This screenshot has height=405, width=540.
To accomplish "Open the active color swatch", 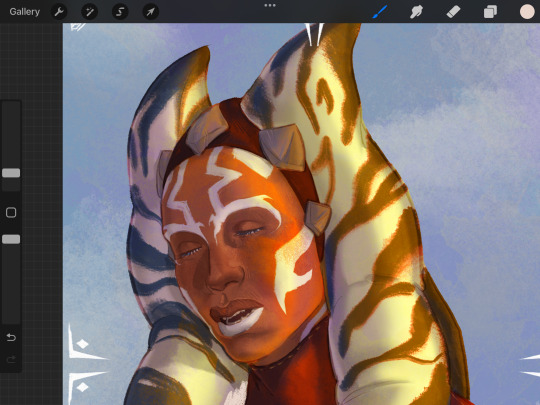I will pyautogui.click(x=527, y=12).
